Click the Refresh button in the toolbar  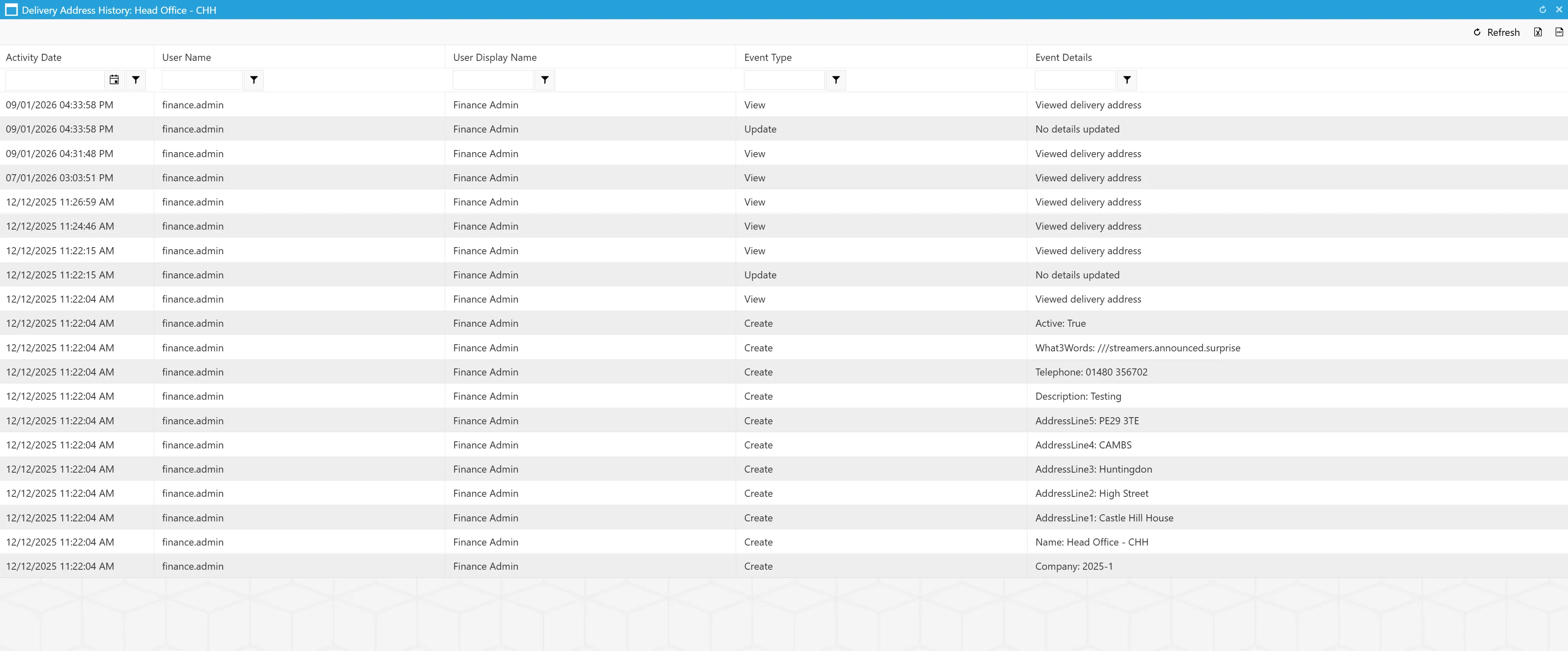(x=1496, y=32)
